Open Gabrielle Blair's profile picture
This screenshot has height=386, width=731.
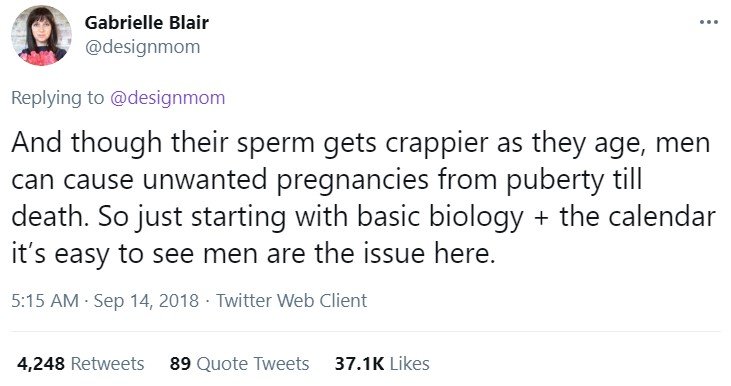(41, 35)
